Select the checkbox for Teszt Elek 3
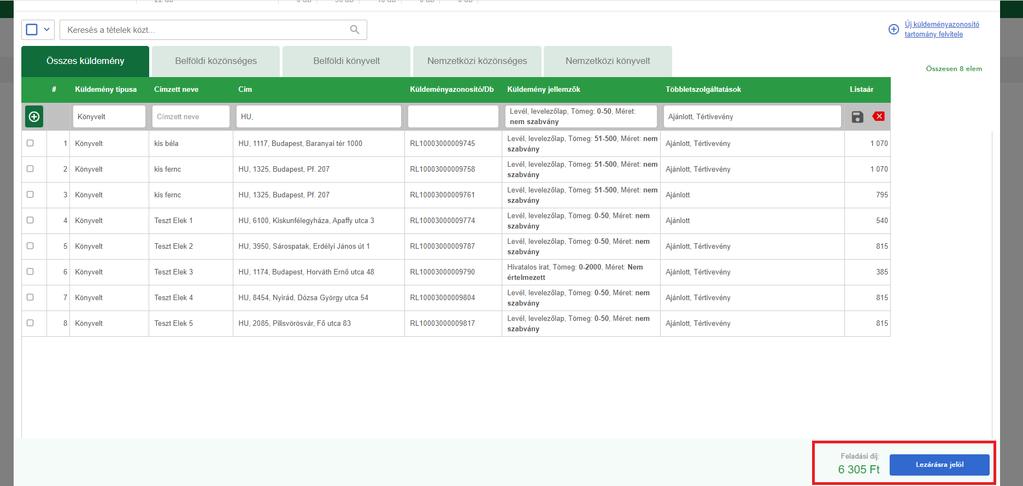Viewport: 1023px width, 486px height. coord(30,271)
